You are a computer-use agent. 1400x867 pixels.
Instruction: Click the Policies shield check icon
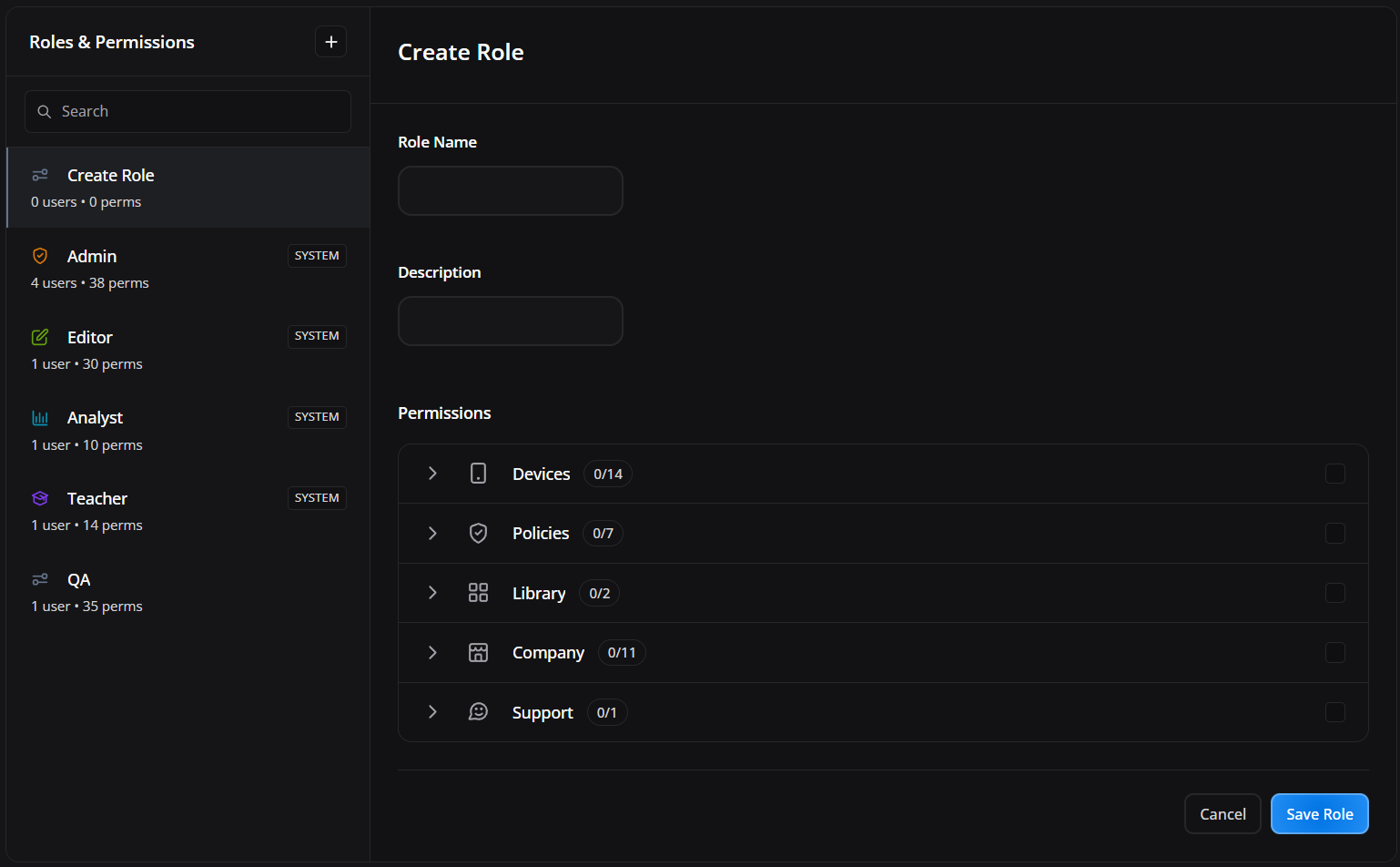pos(478,533)
